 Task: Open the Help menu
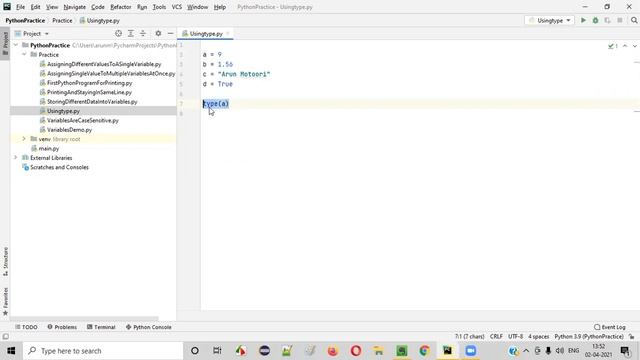pyautogui.click(x=220, y=7)
